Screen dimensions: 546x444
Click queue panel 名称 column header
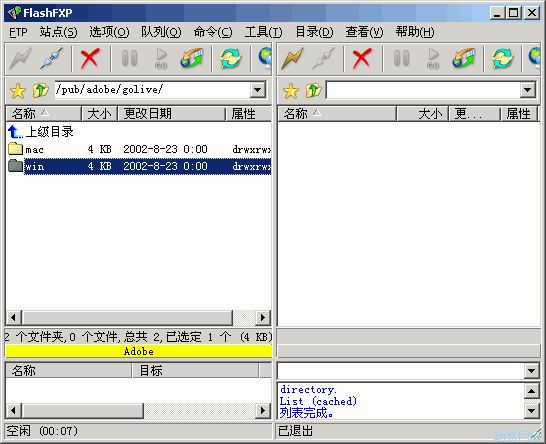(x=69, y=370)
